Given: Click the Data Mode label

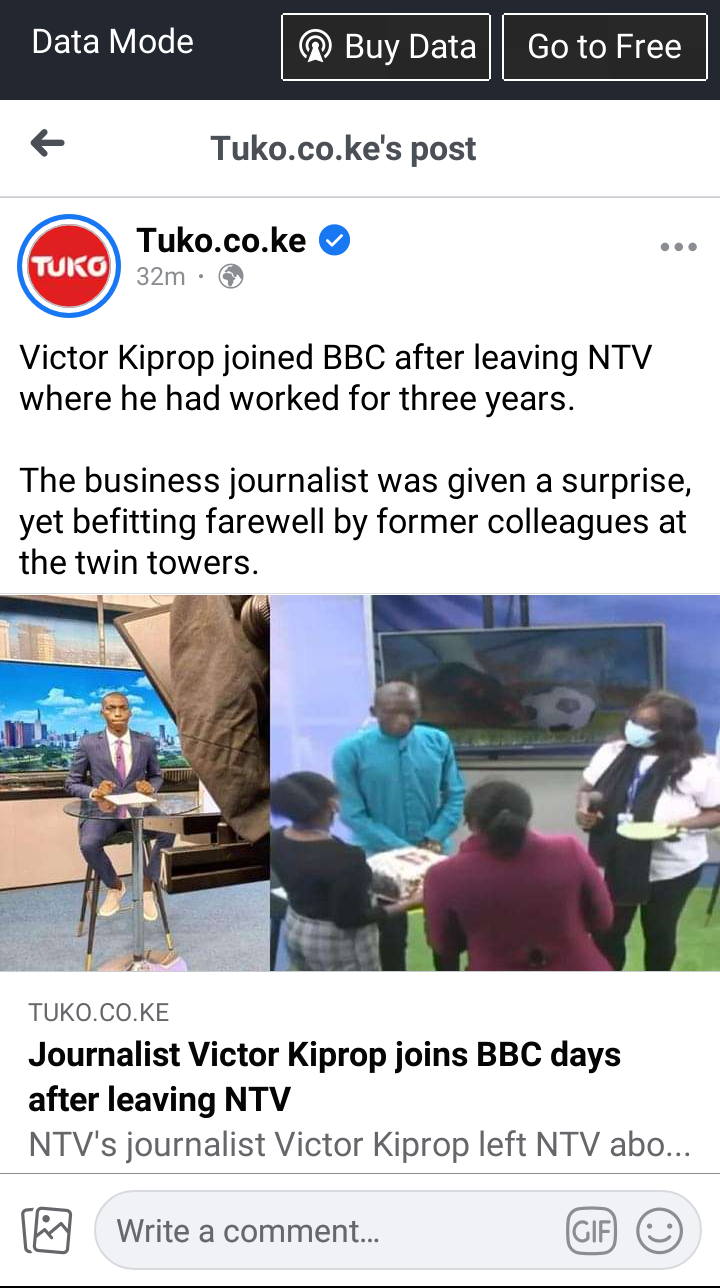Looking at the screenshot, I should 113,42.
